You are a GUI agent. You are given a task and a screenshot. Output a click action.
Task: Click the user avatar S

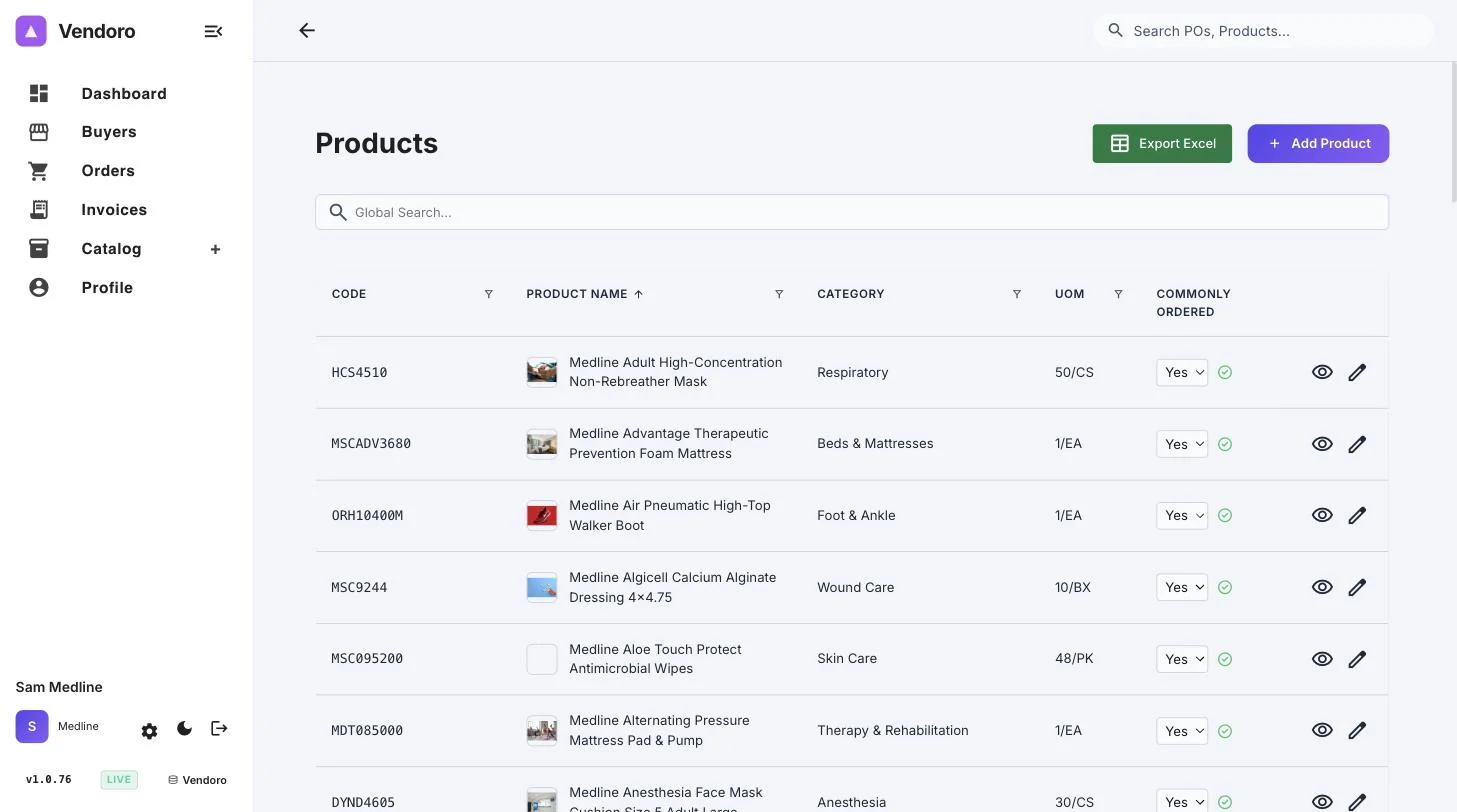[32, 727]
